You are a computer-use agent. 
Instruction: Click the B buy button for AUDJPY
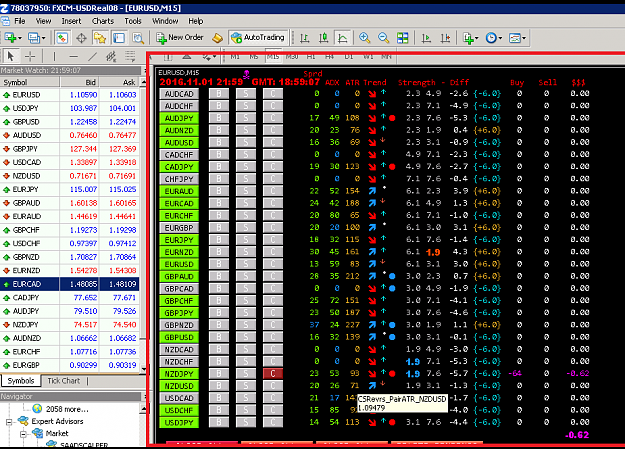click(x=219, y=118)
